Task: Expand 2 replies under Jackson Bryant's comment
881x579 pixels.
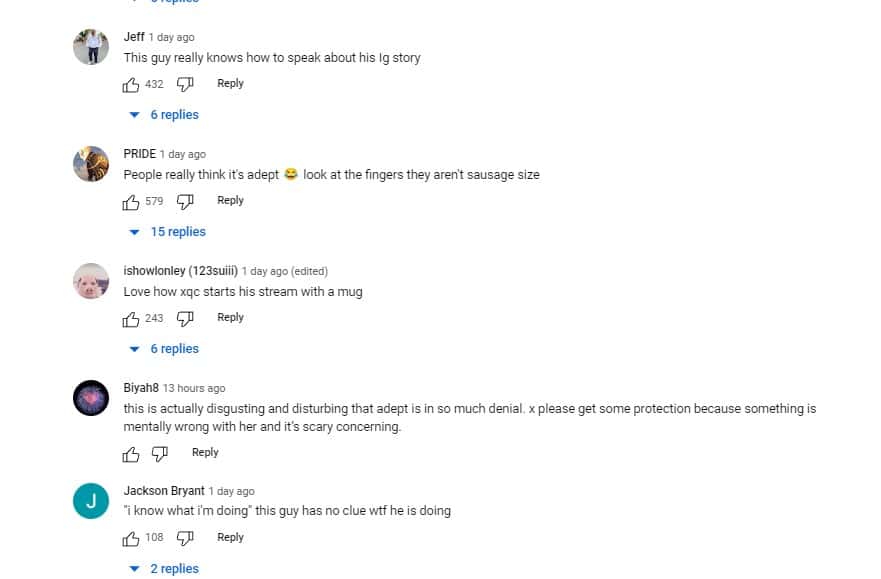Action: coord(166,569)
